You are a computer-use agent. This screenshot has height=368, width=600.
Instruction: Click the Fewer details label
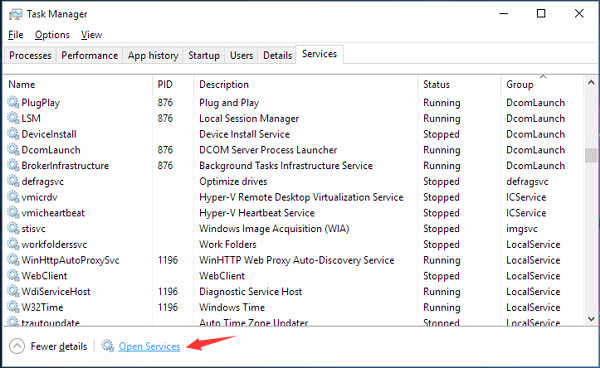[x=59, y=346]
